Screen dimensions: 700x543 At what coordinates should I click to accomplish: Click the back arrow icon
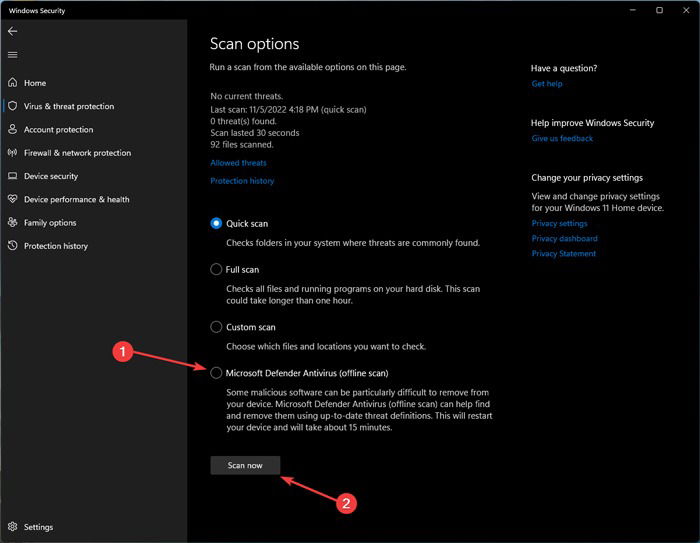pyautogui.click(x=12, y=31)
